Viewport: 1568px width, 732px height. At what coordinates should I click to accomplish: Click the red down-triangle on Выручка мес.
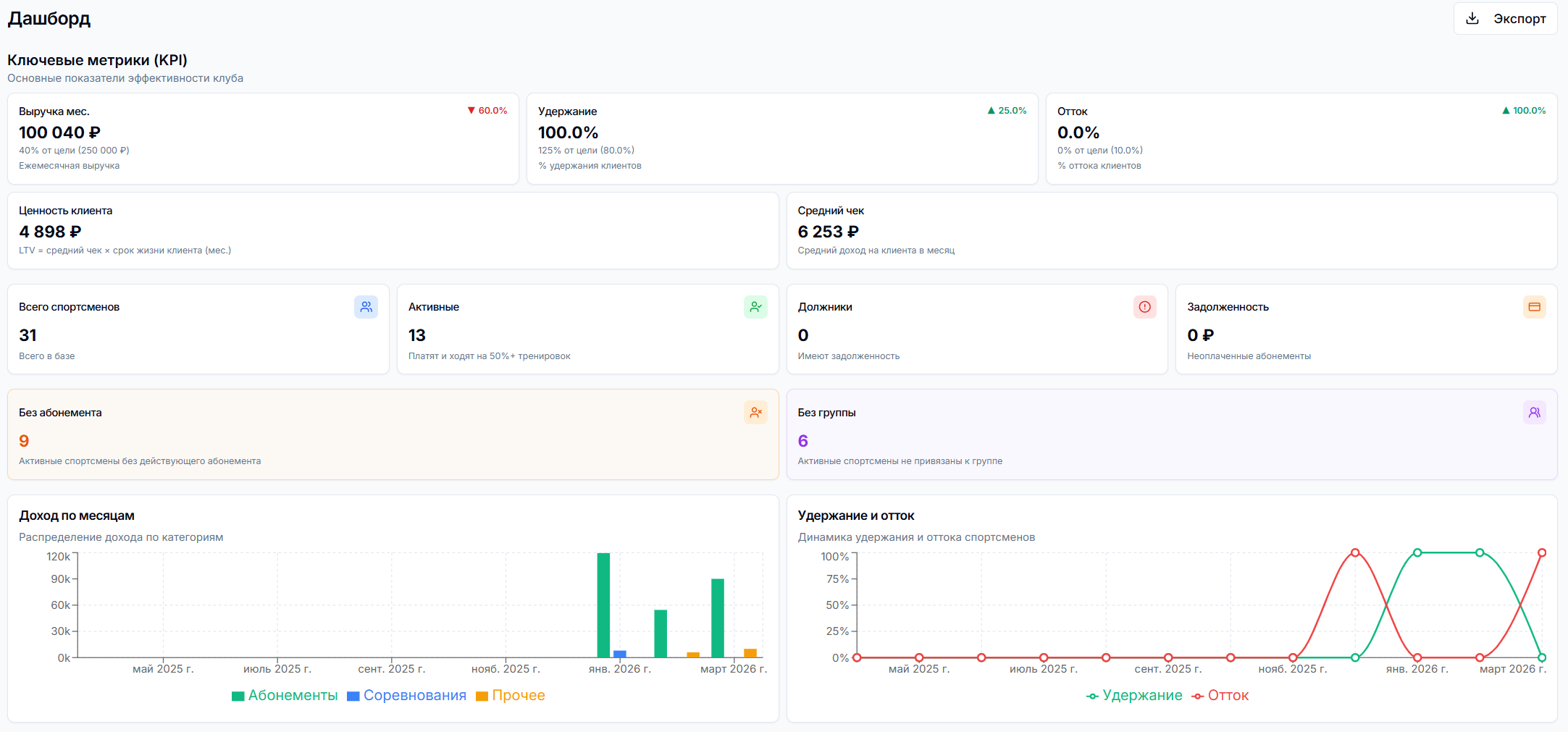tap(471, 111)
